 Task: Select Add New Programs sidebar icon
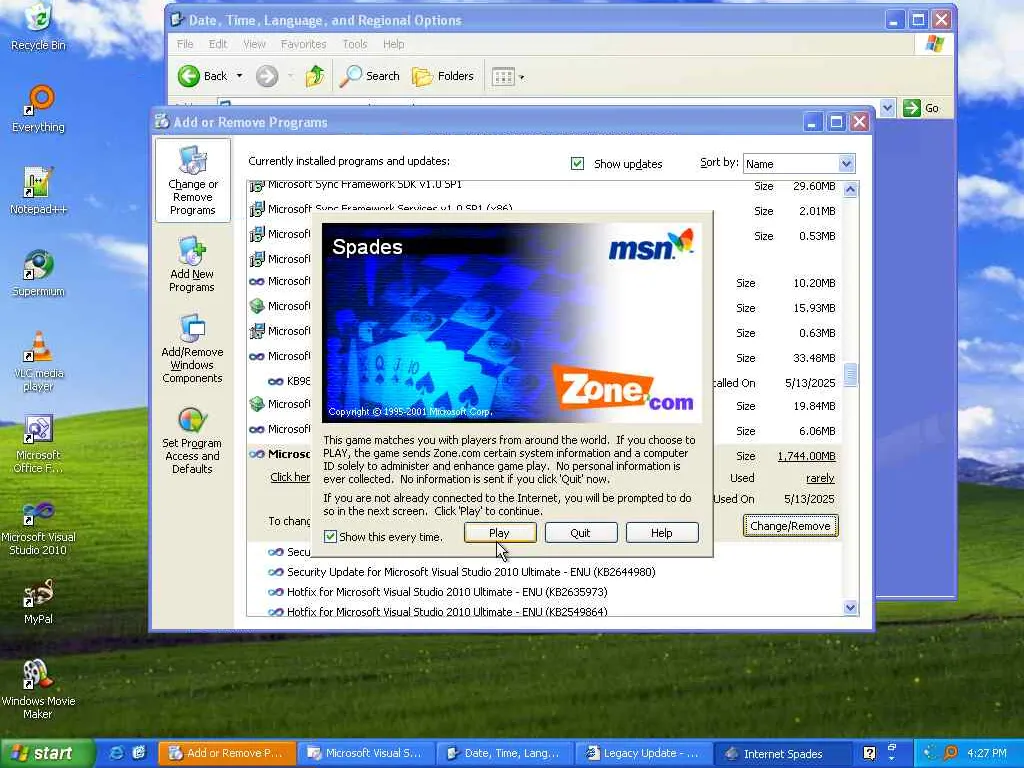click(x=192, y=264)
